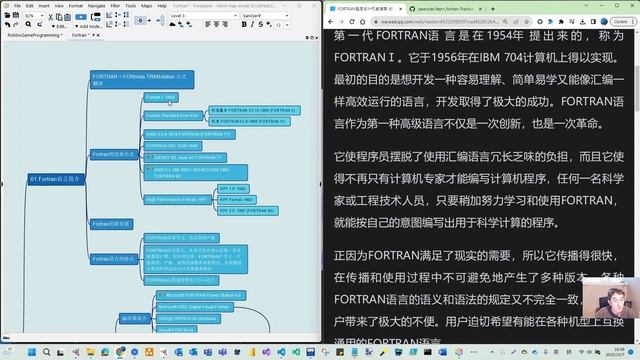Select the 'Fortran的发展历史' node

click(114, 154)
